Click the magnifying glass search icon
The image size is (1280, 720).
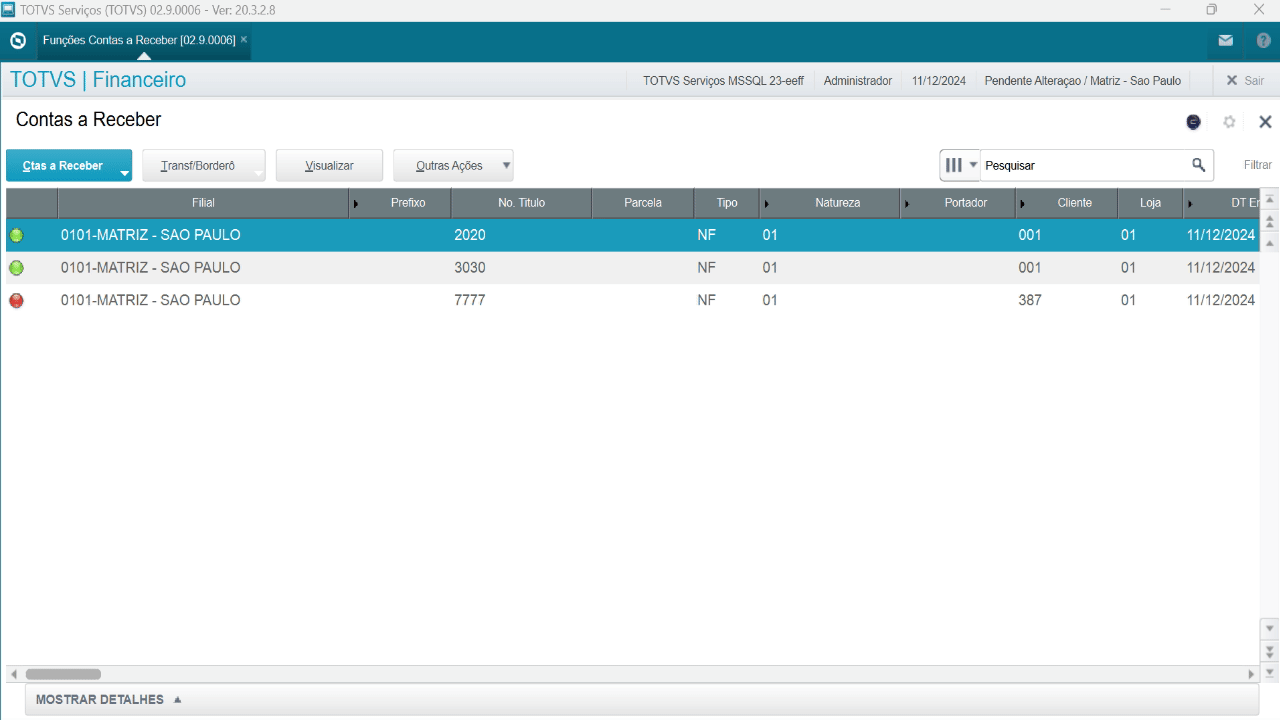pos(1198,165)
